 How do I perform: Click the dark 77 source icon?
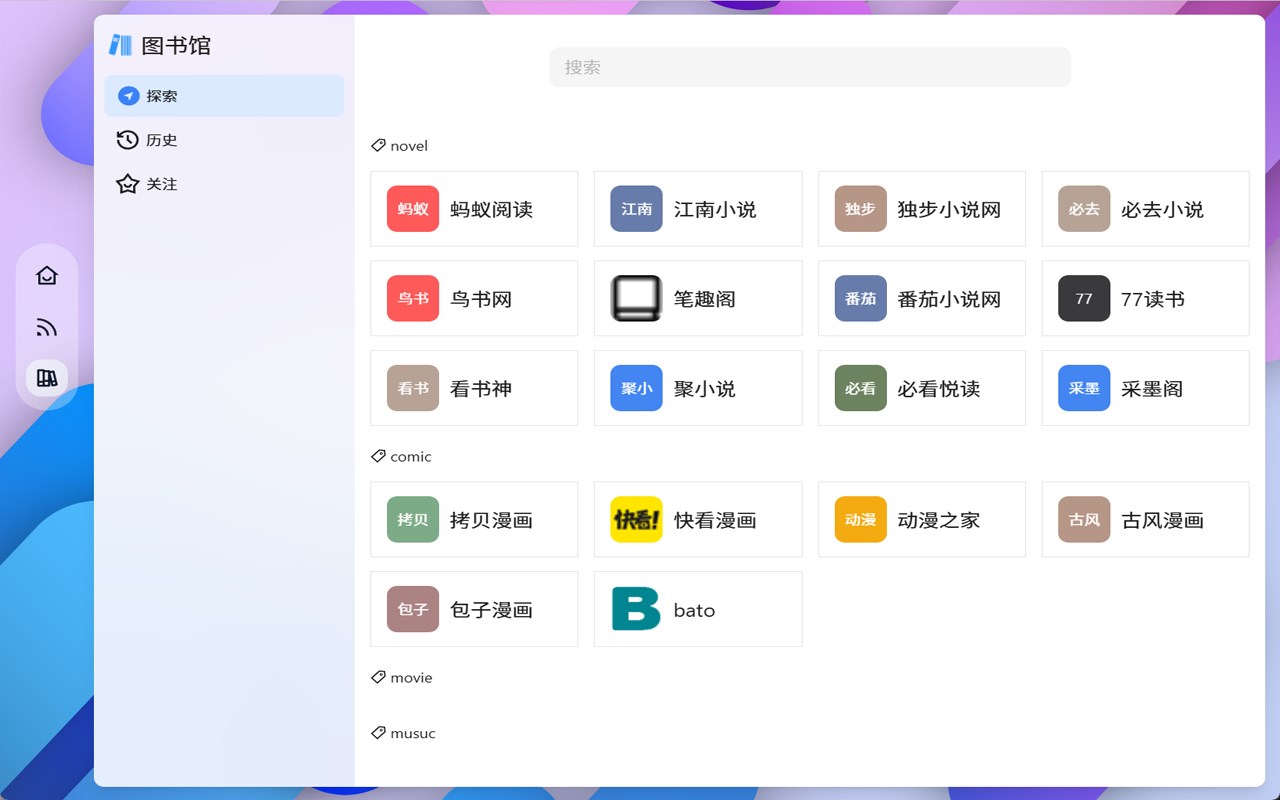[x=1084, y=298]
